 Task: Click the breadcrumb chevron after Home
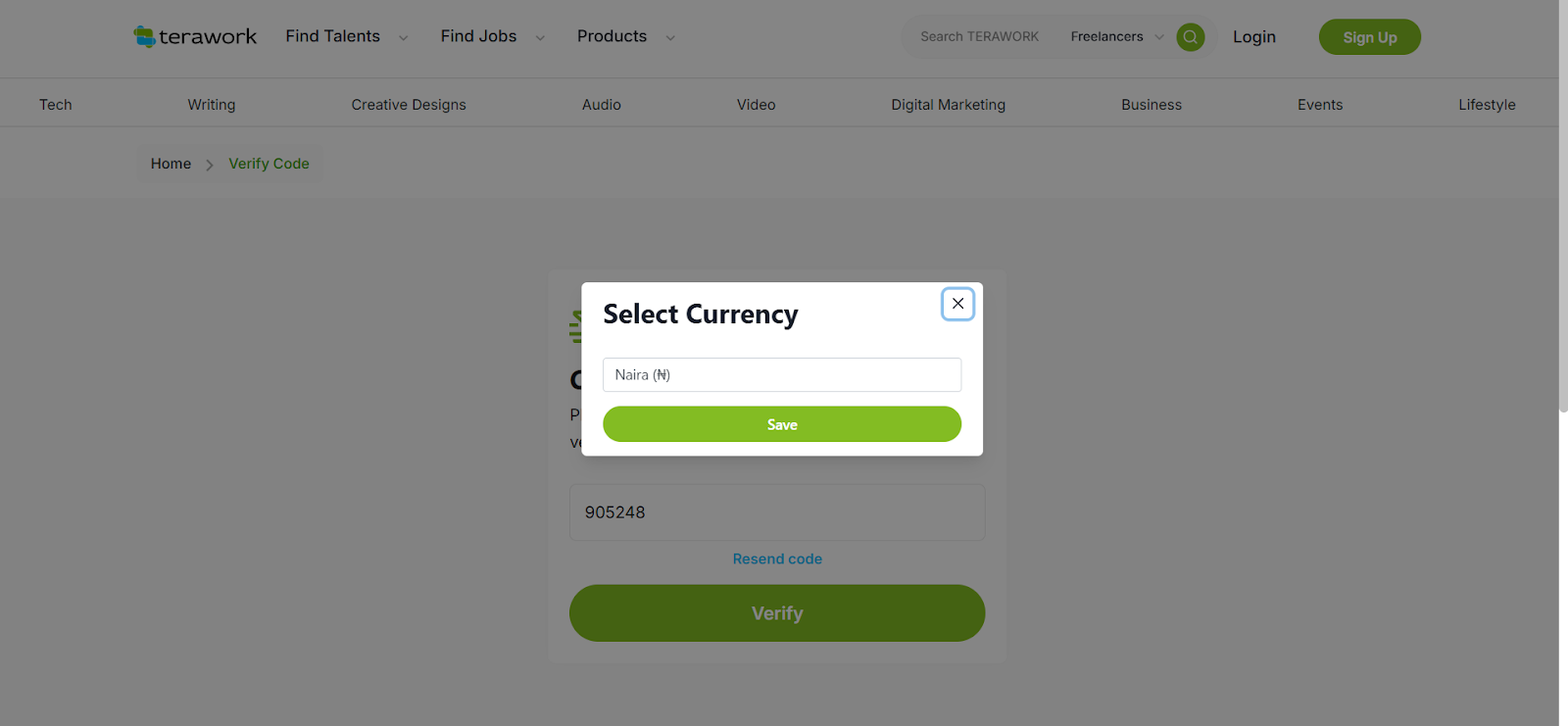210,165
